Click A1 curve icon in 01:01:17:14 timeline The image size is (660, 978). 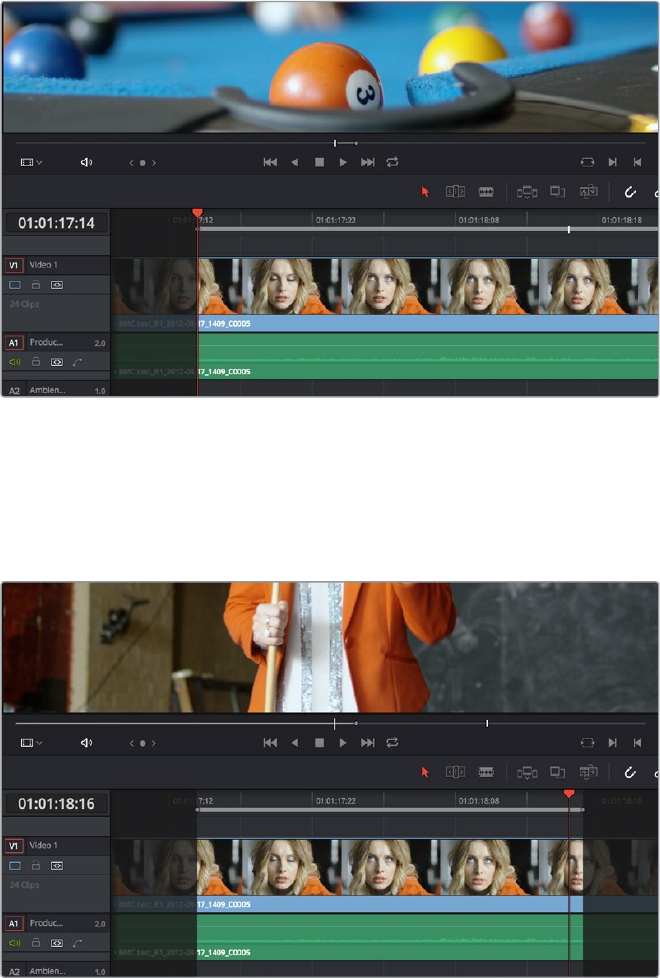coord(77,362)
